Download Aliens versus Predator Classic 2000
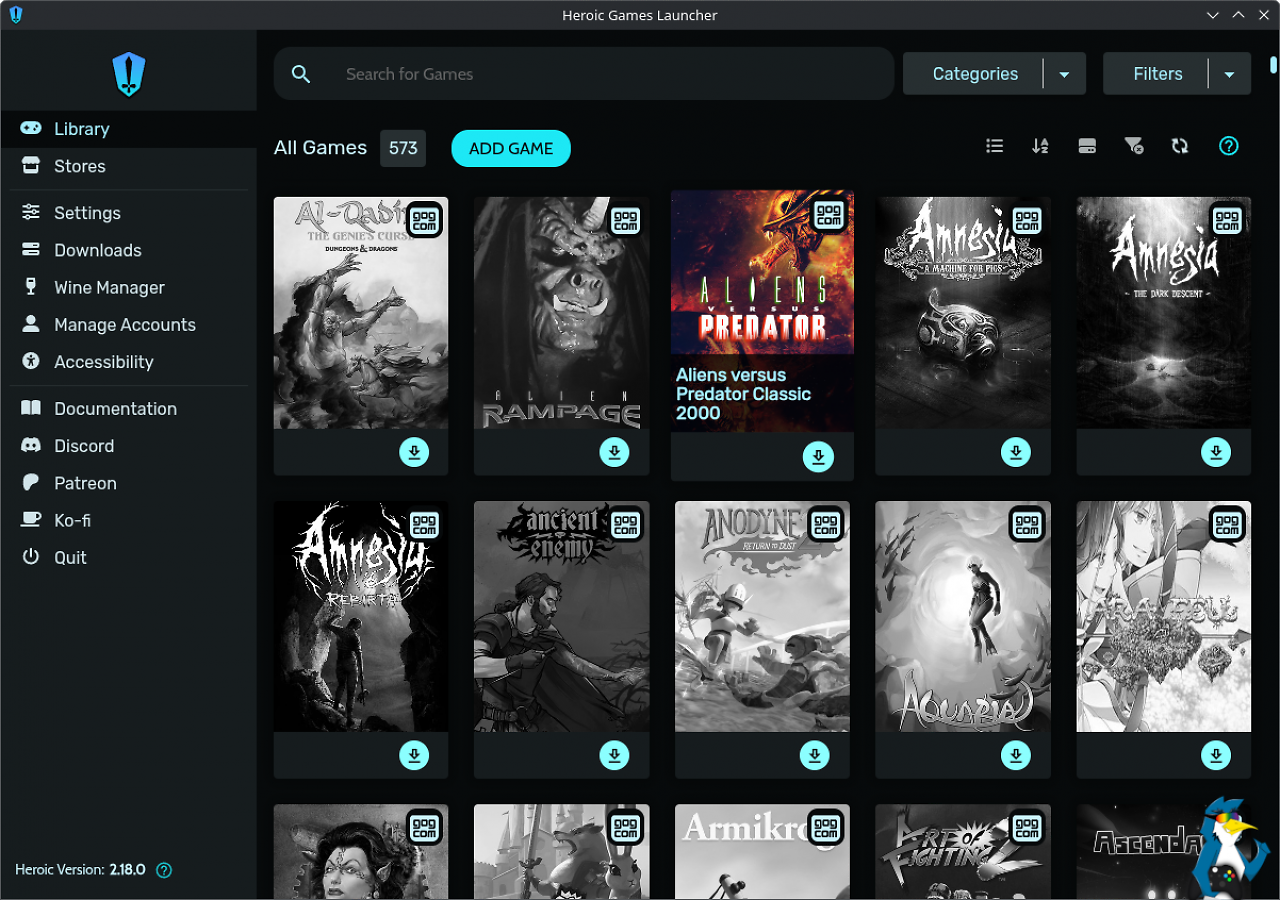1280x900 pixels. (818, 457)
